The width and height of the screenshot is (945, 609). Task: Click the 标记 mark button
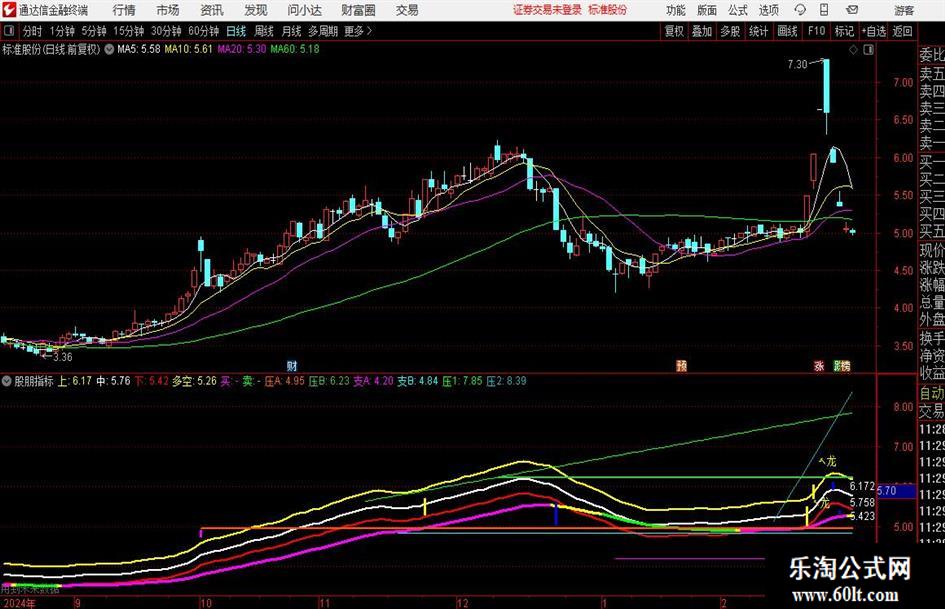pos(844,31)
